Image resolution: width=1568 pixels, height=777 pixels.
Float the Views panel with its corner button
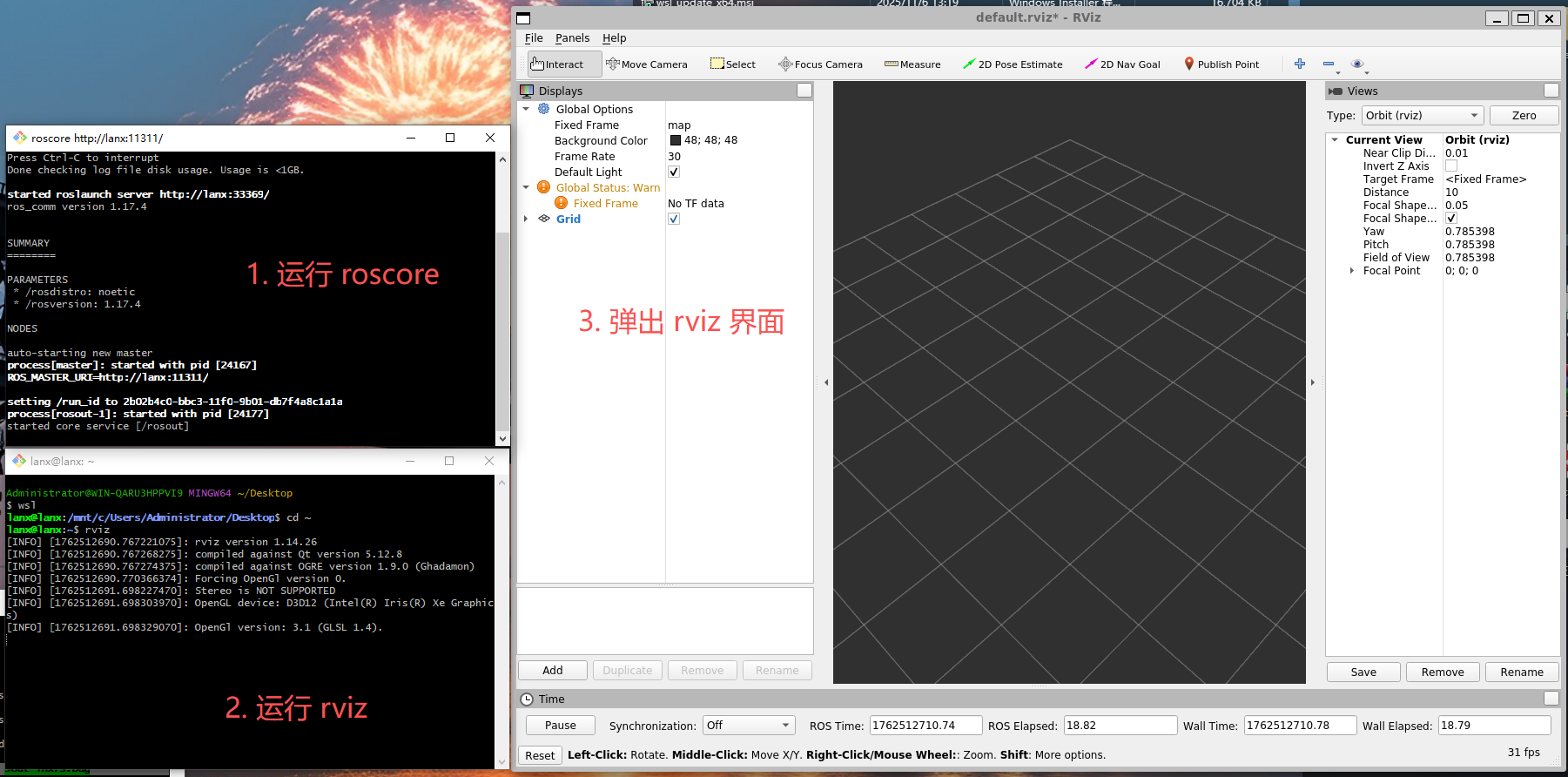coord(1551,91)
